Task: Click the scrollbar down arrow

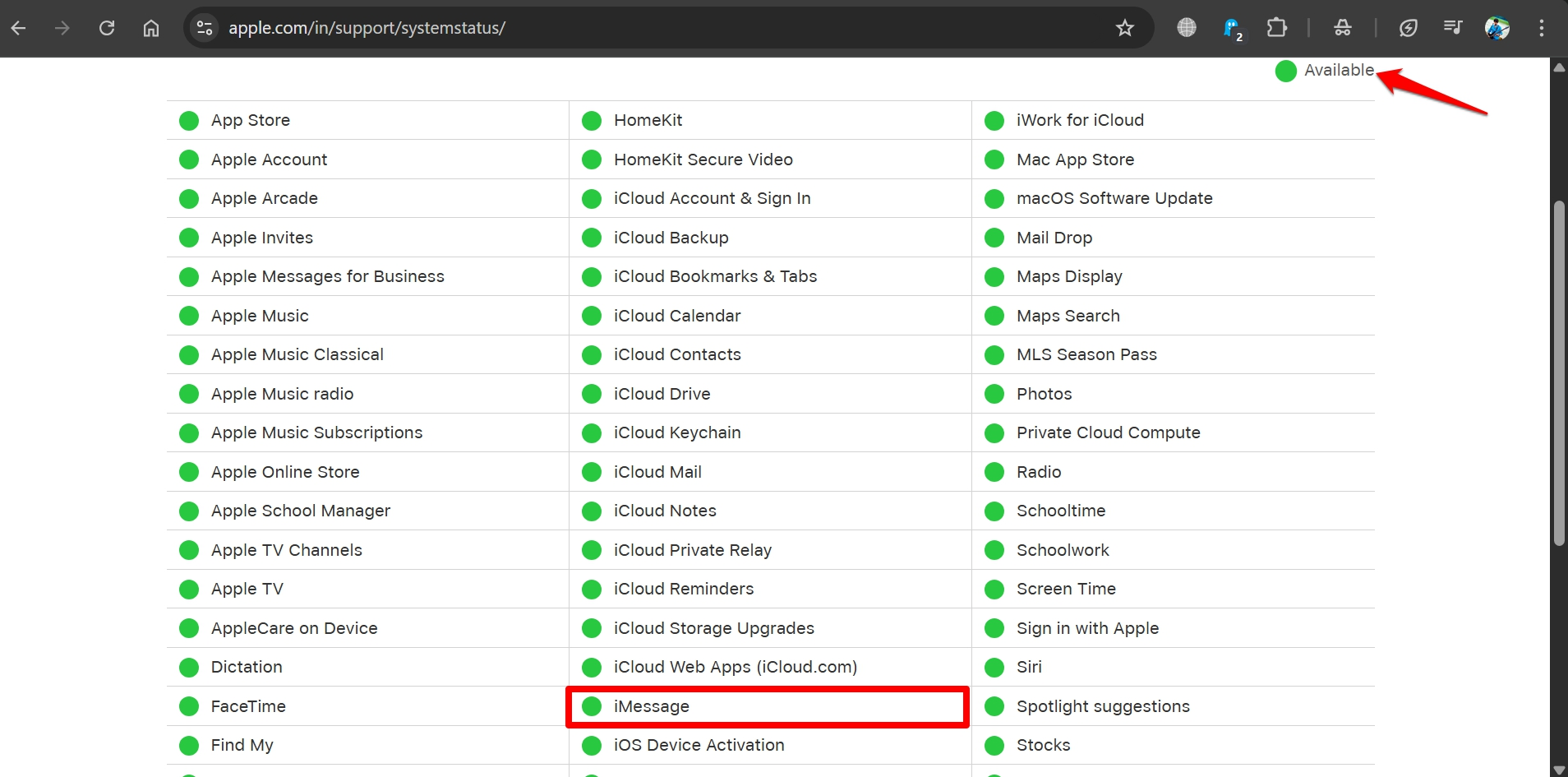Action: coord(1558,769)
